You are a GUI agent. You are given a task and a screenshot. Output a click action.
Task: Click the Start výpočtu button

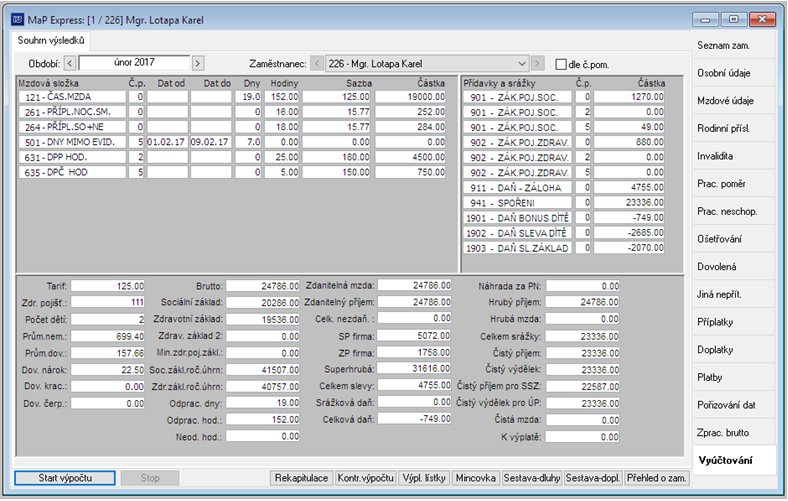65,477
